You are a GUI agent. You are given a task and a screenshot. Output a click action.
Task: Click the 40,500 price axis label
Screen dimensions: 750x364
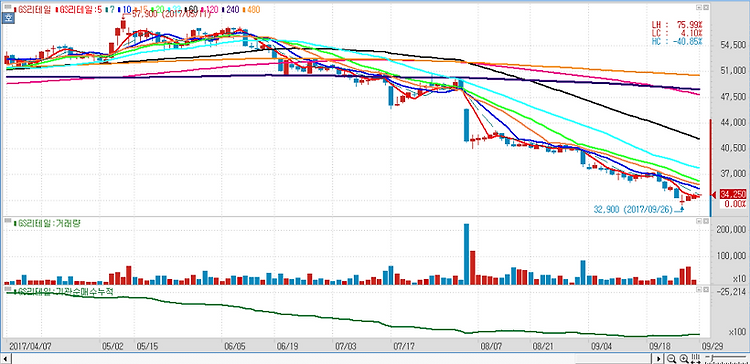[x=732, y=148]
